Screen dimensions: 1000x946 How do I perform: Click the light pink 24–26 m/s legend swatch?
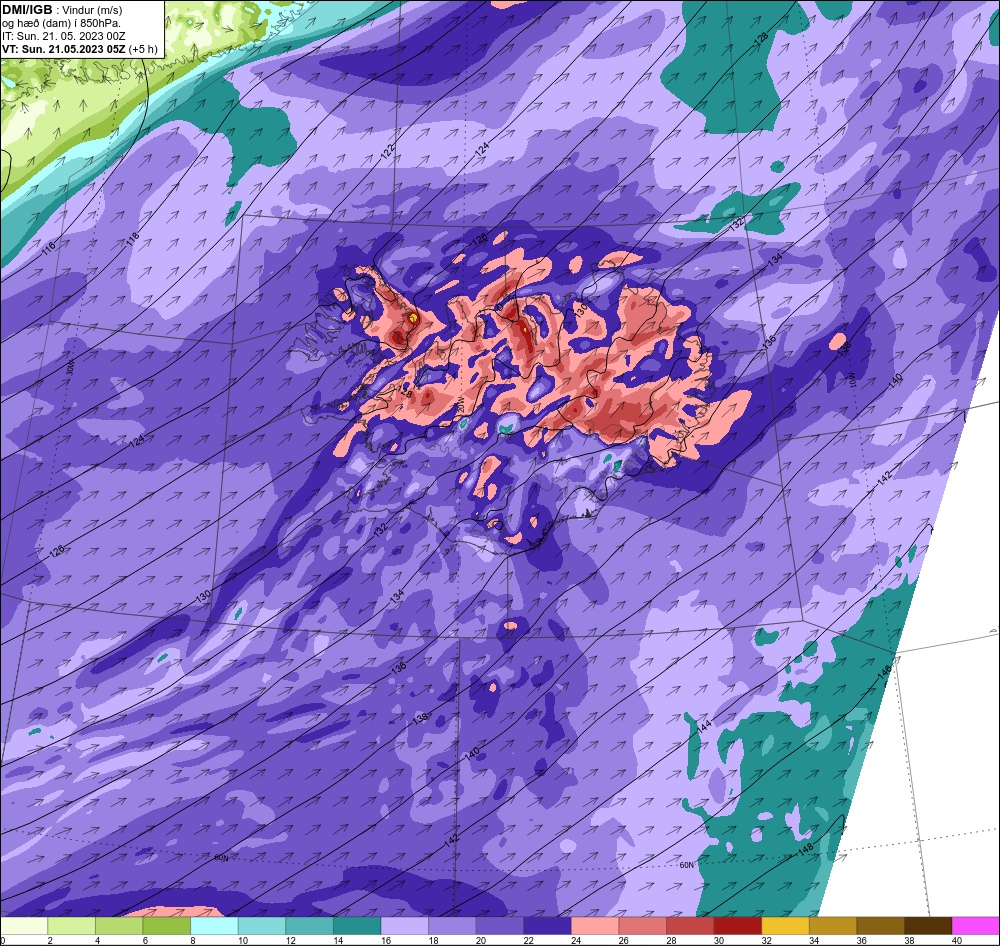point(595,926)
